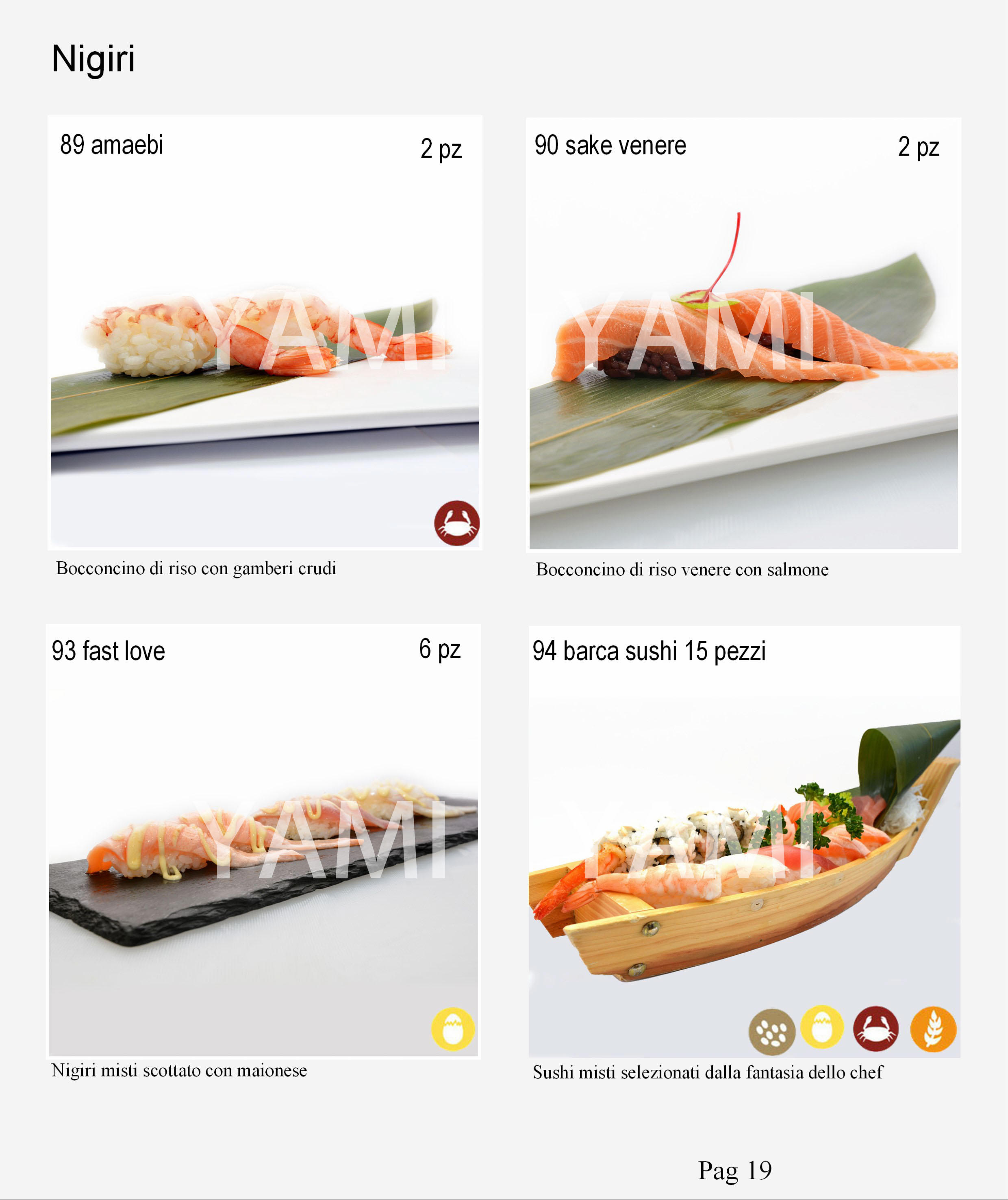Click the 'Bocconcino di riso con gamberi crudi' description
Screen dimensions: 1008x1200
[x=196, y=569]
